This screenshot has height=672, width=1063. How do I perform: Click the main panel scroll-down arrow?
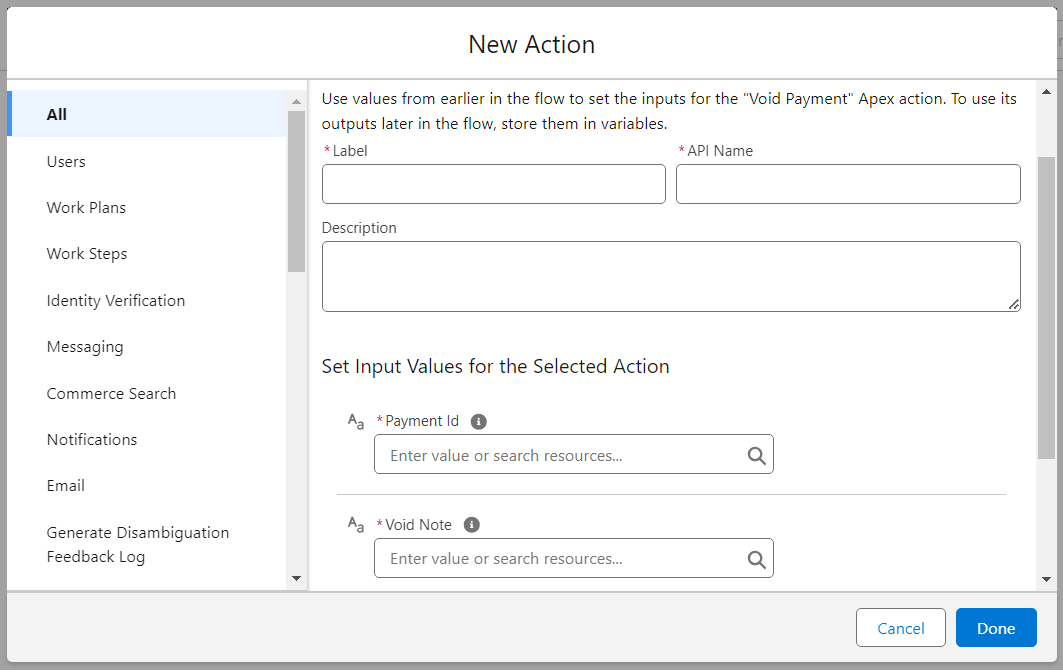[1046, 579]
